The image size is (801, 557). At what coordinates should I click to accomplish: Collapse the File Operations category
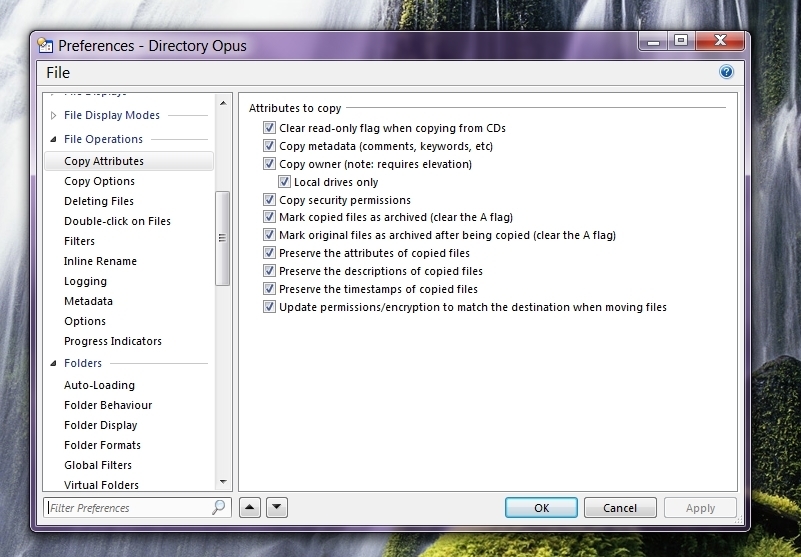pyautogui.click(x=54, y=139)
